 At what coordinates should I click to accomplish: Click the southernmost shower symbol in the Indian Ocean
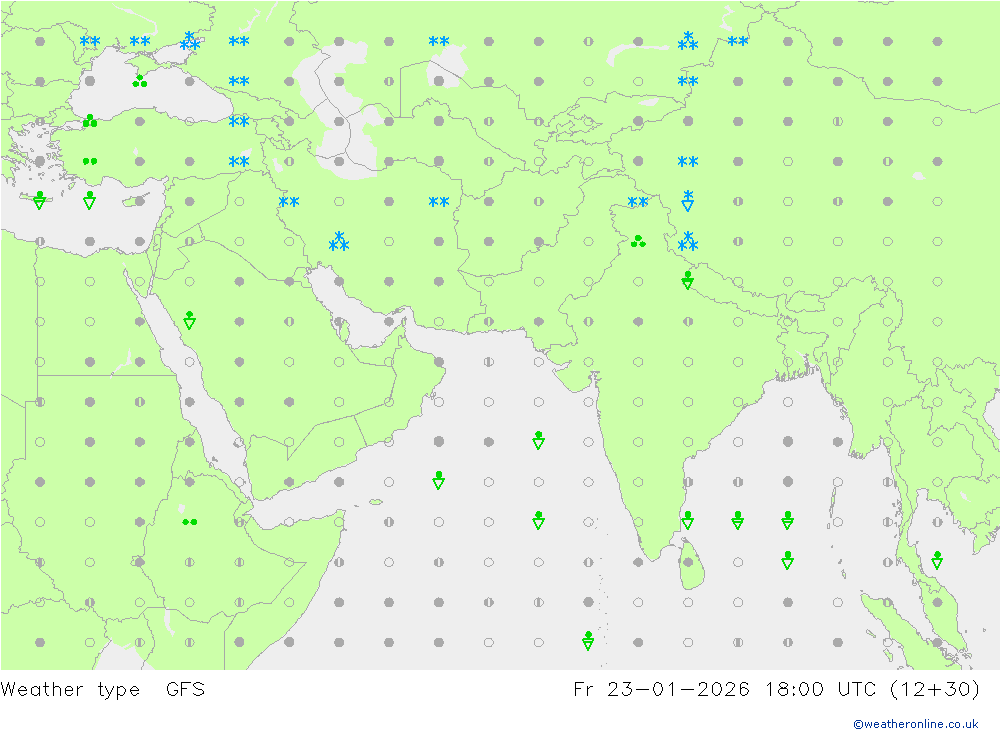coord(588,641)
